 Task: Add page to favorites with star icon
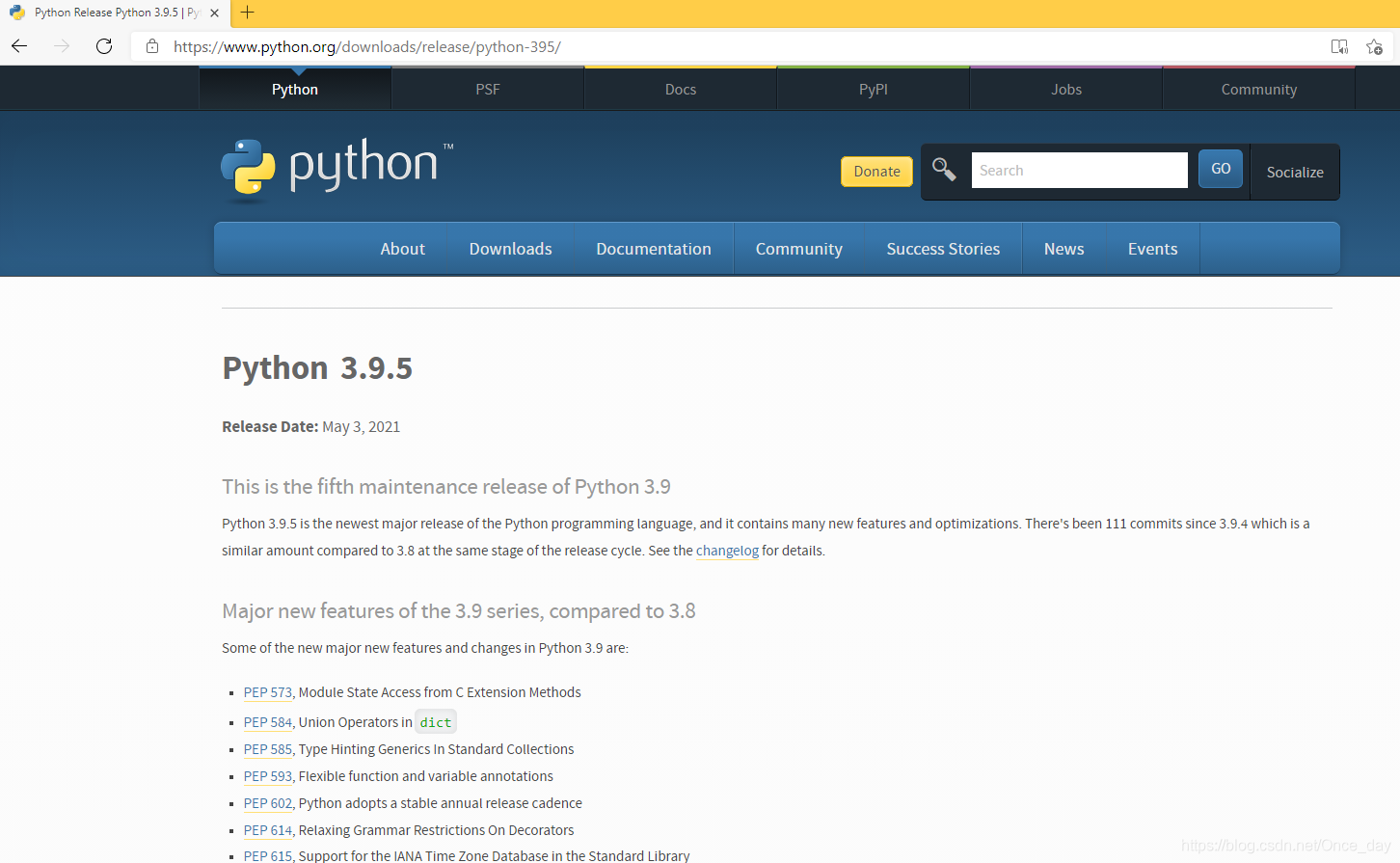coord(1374,46)
